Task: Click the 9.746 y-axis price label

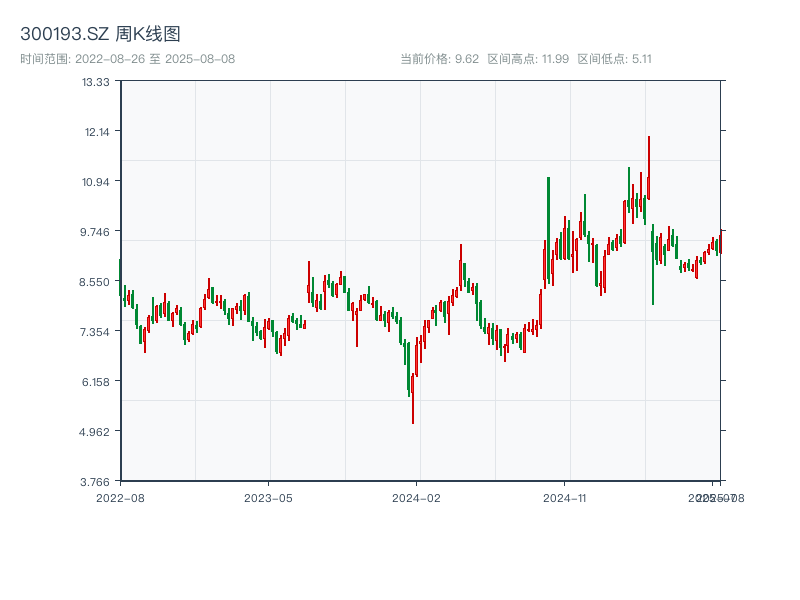Action: (94, 232)
